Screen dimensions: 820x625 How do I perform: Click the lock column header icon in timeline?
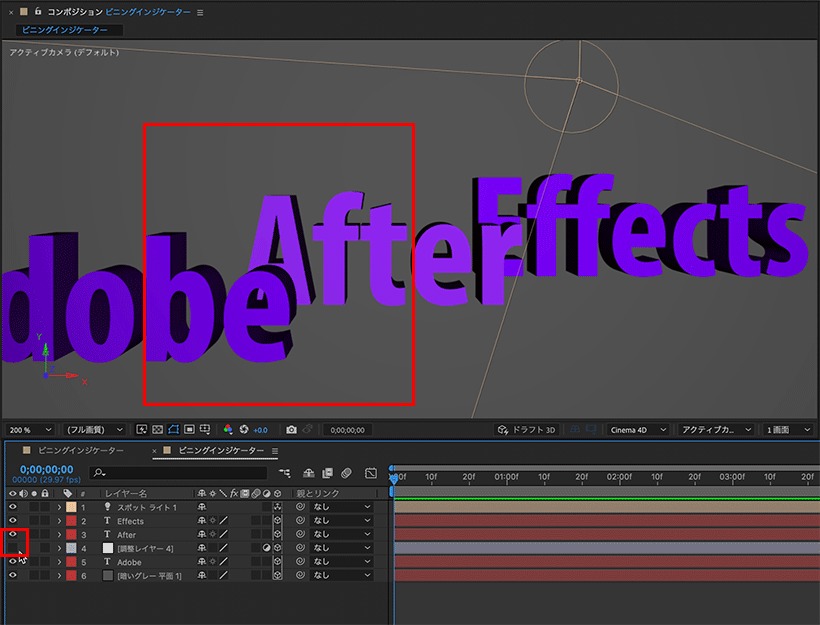click(45, 493)
